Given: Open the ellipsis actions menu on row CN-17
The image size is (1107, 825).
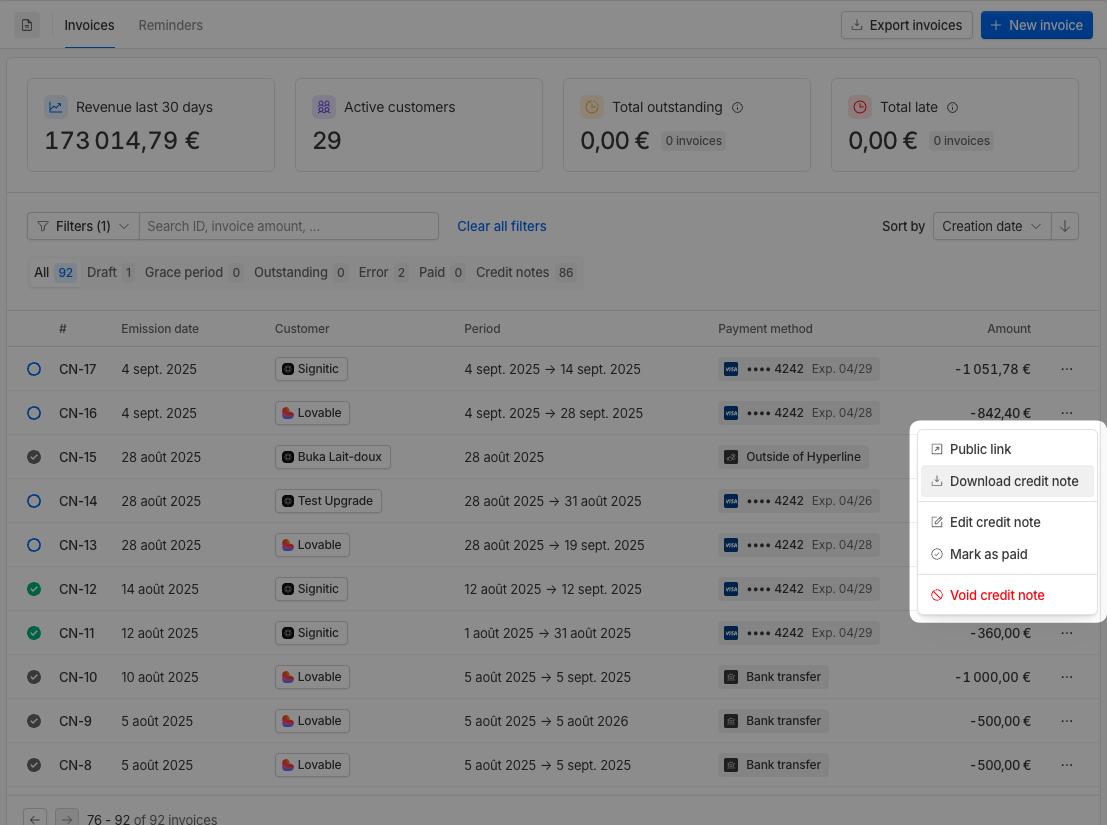Looking at the screenshot, I should (x=1066, y=369).
